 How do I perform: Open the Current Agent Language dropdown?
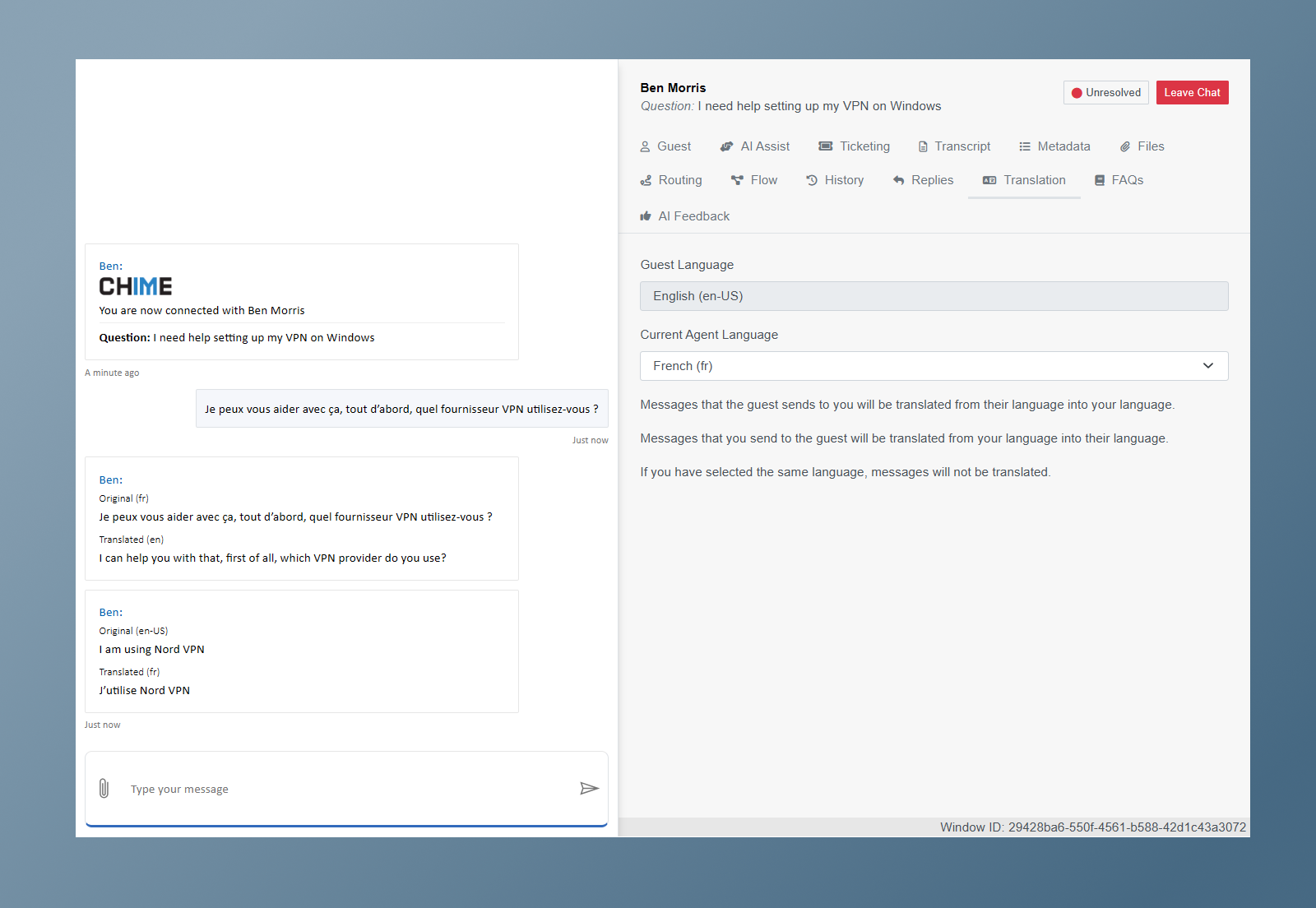934,366
